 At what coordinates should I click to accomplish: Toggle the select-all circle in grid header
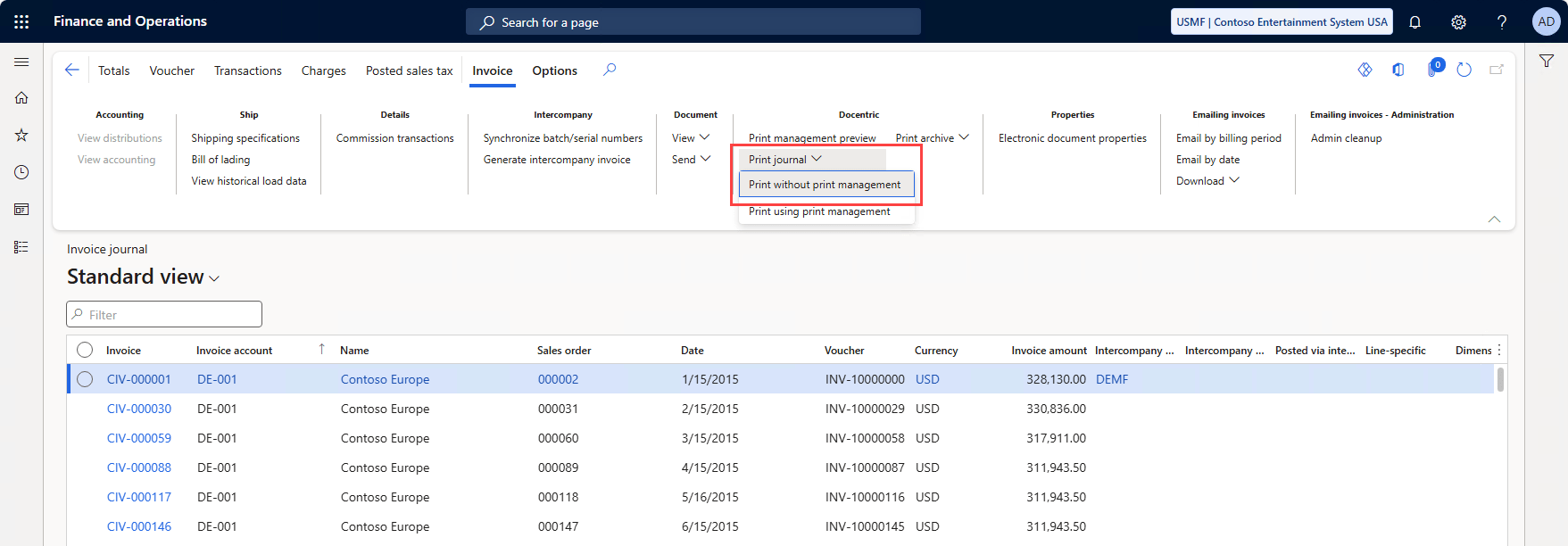click(x=85, y=350)
